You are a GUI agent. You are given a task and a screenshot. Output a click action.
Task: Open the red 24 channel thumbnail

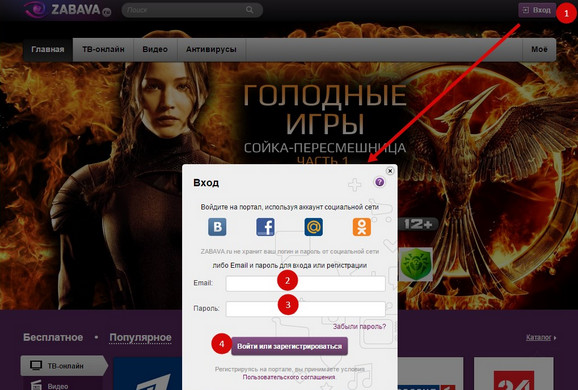513,373
